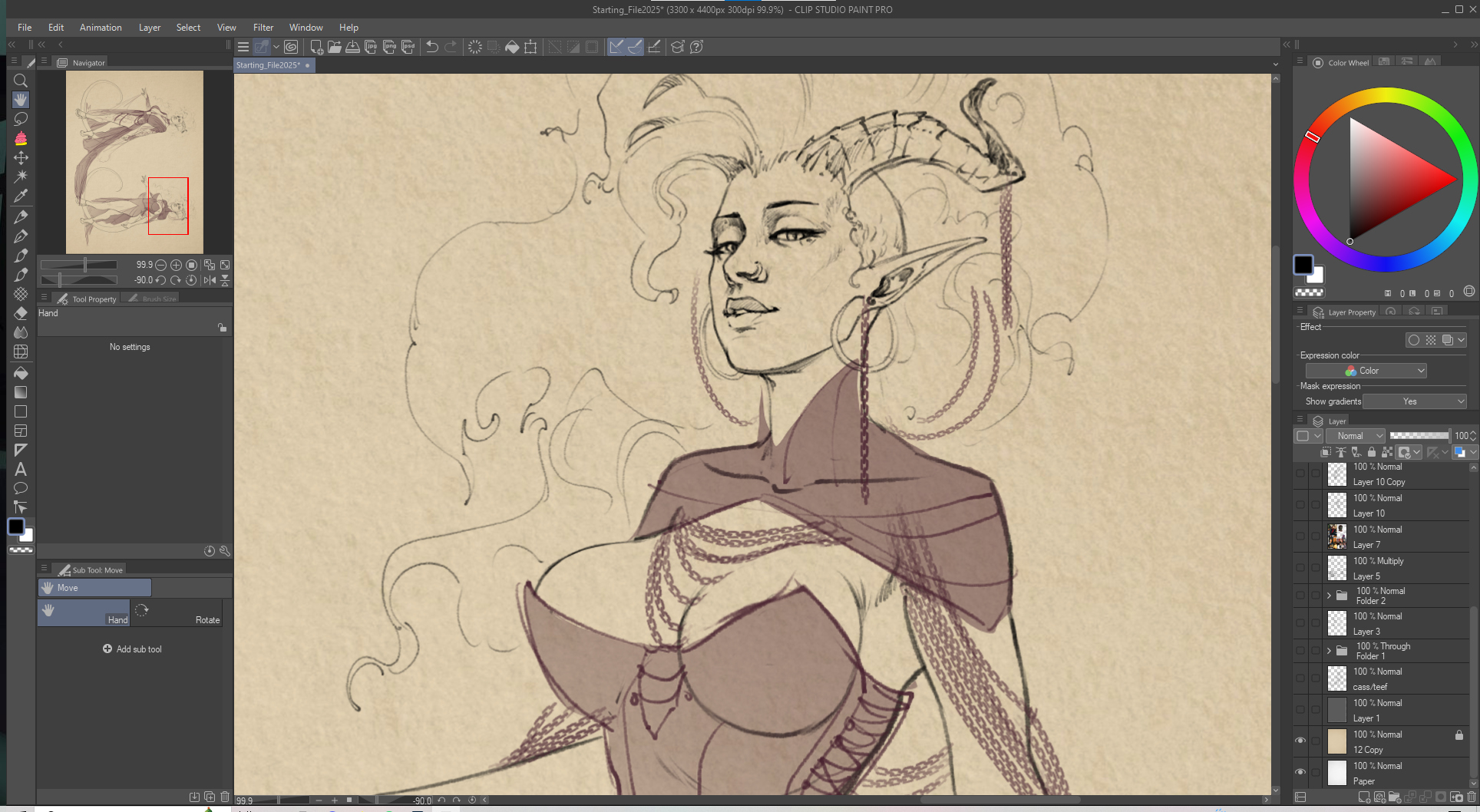Delete layer using trash icon

point(1471,797)
